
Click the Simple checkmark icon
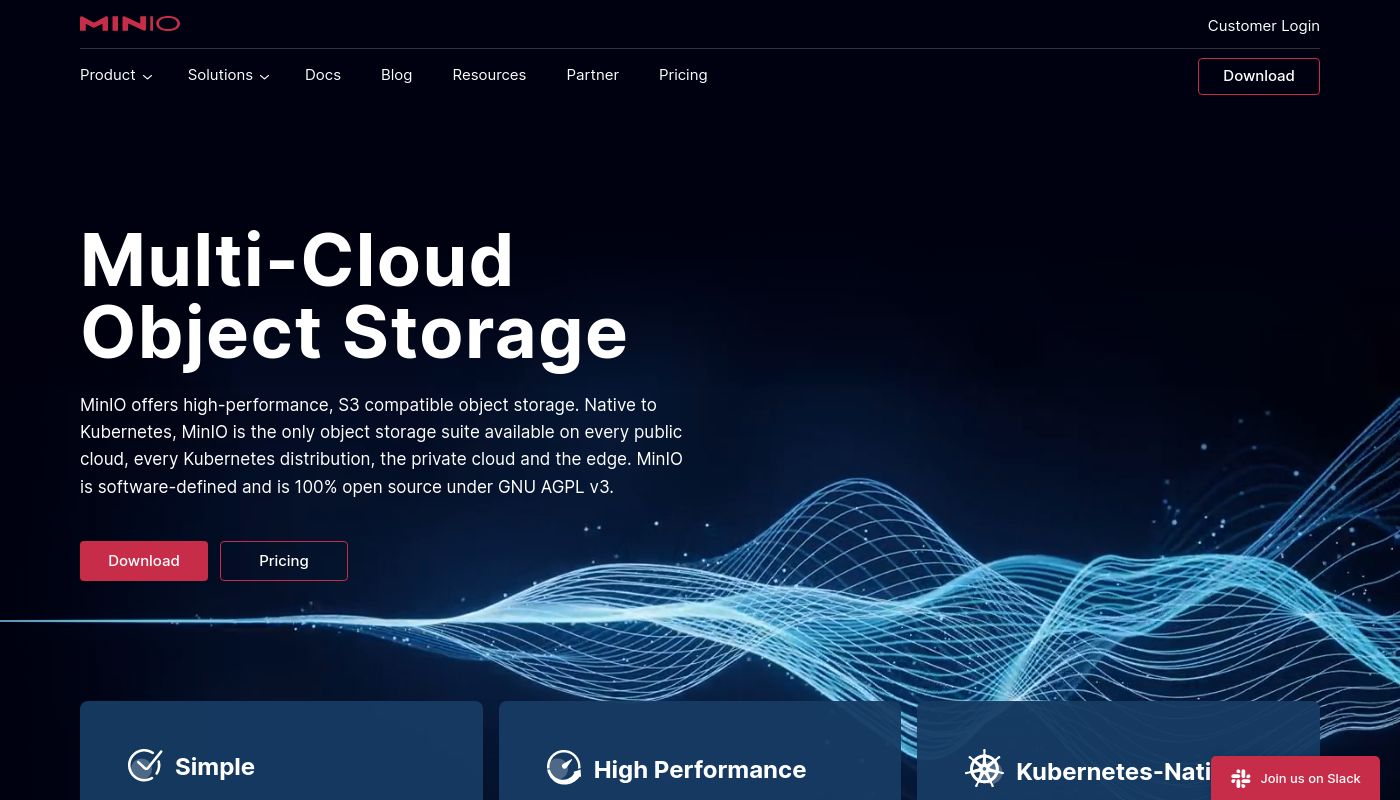point(145,765)
